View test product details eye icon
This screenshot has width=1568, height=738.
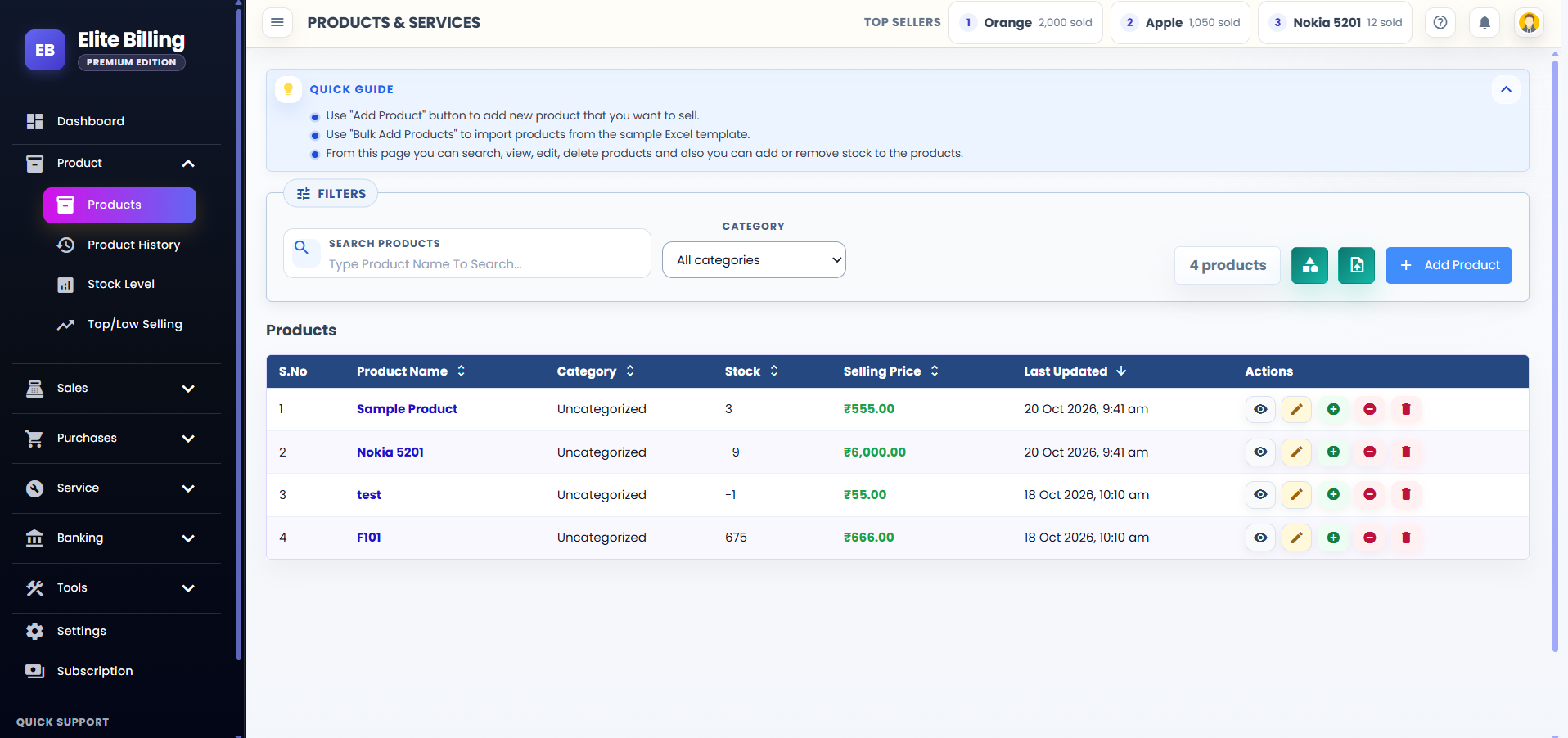pyautogui.click(x=1260, y=494)
